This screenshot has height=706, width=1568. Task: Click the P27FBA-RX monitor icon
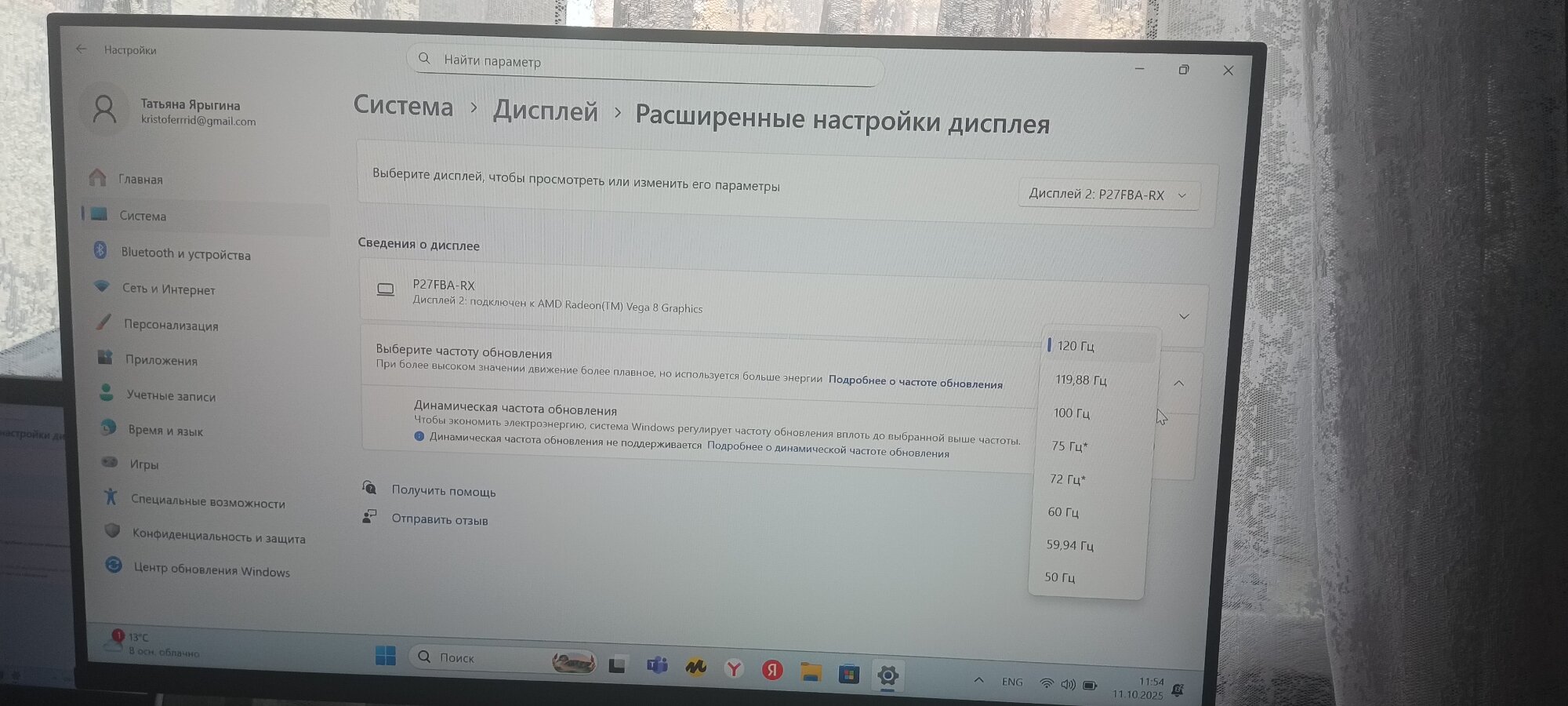pyautogui.click(x=385, y=289)
